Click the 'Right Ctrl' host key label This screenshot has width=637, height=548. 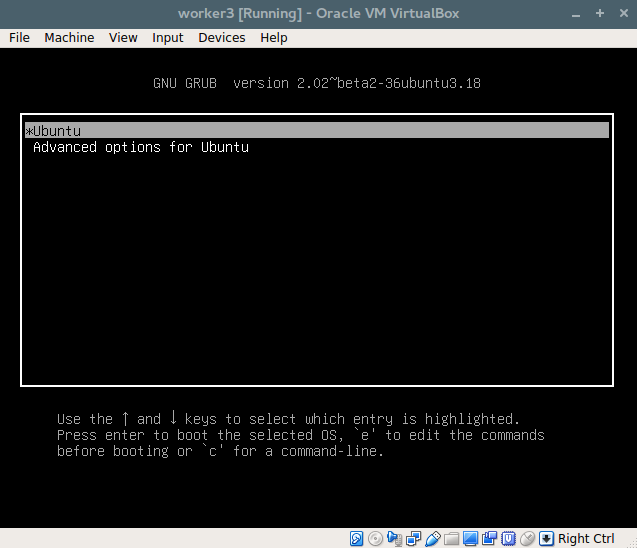[586, 539]
